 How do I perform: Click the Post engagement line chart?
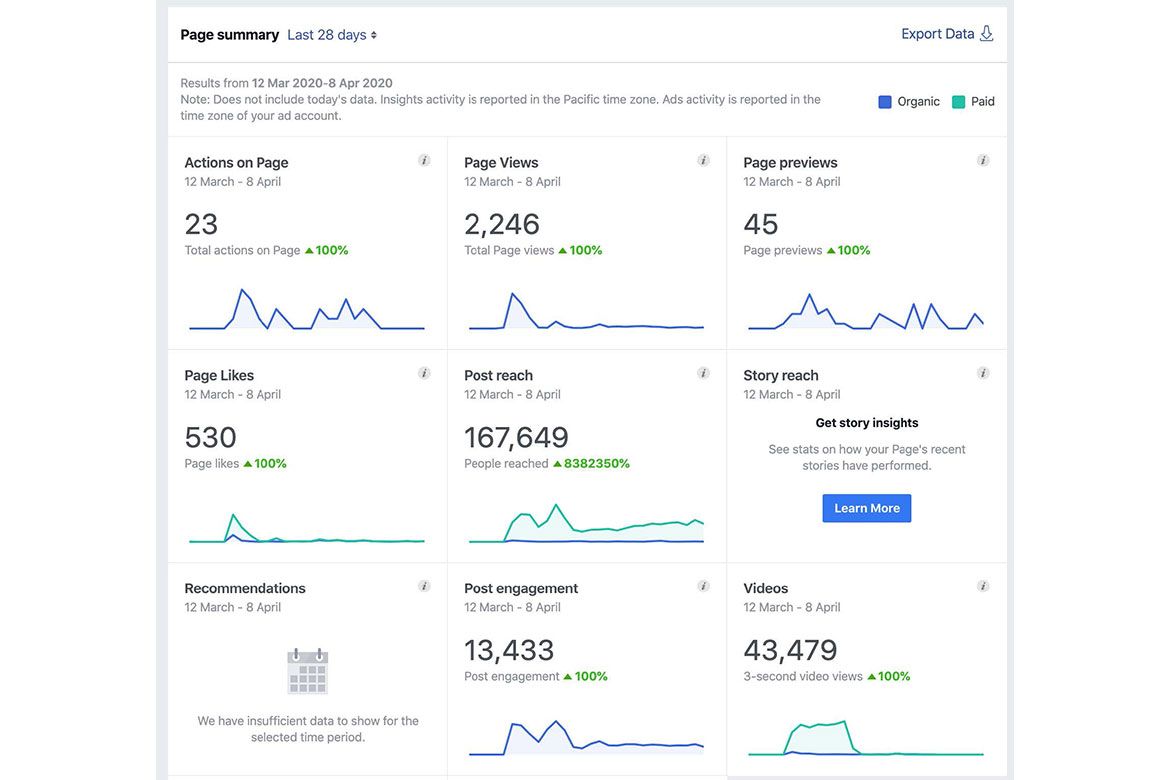coord(586,737)
